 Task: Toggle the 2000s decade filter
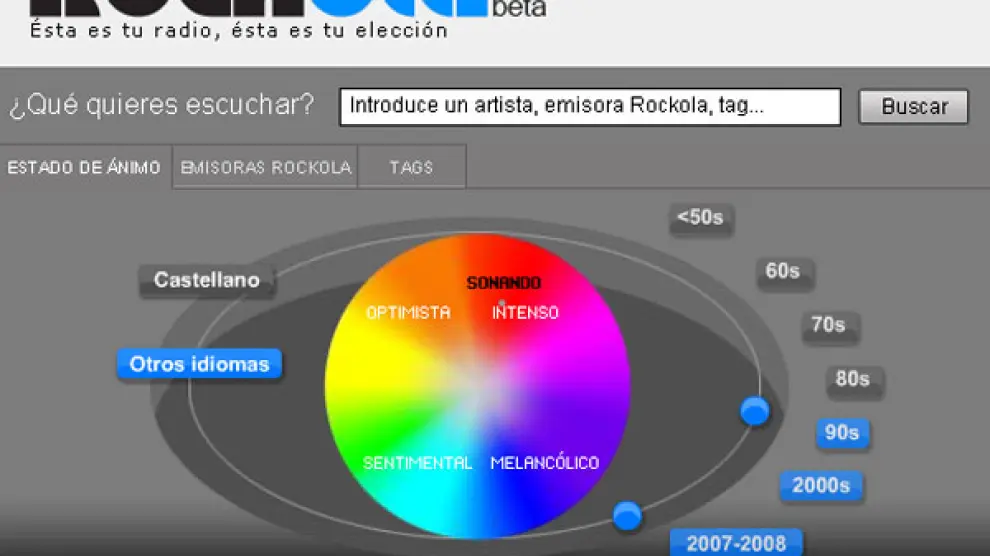[821, 486]
